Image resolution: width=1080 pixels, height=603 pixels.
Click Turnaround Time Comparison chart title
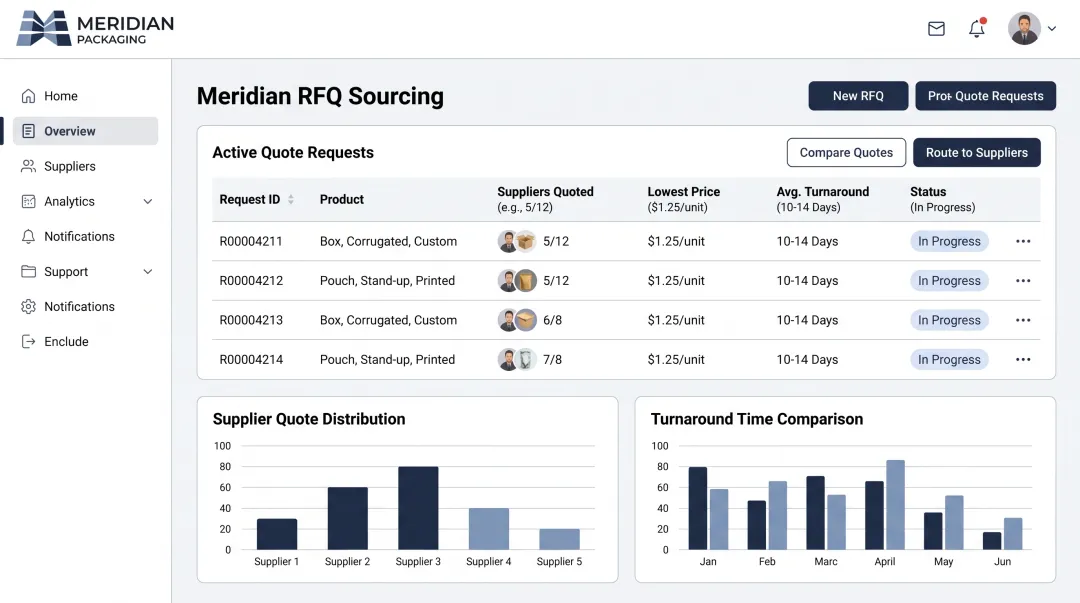(x=756, y=419)
